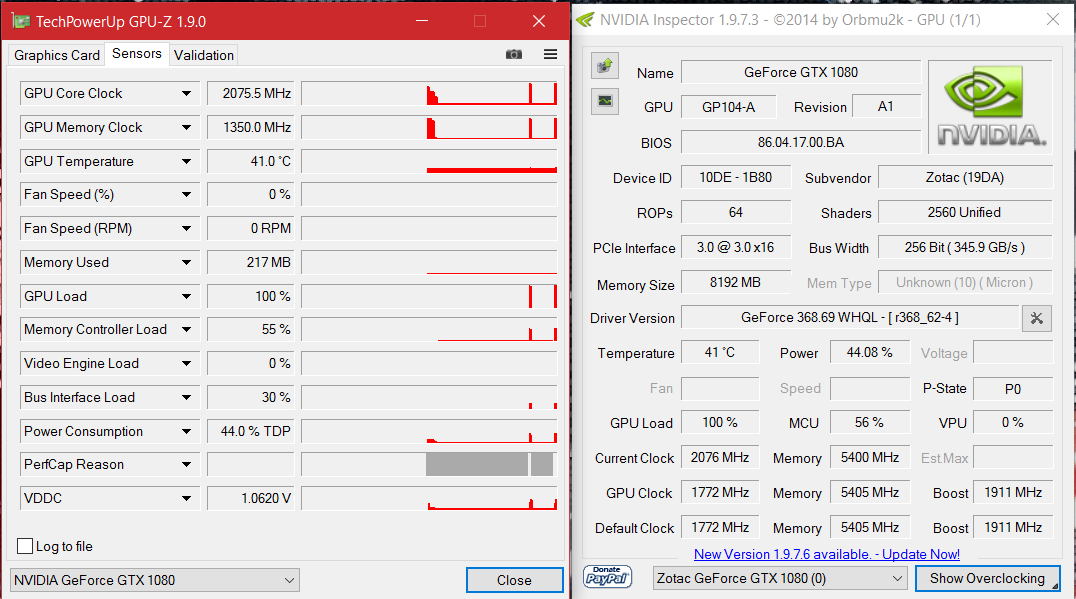Viewport: 1076px width, 599px height.
Task: Click the Close button in GPU-Z
Action: tap(514, 580)
